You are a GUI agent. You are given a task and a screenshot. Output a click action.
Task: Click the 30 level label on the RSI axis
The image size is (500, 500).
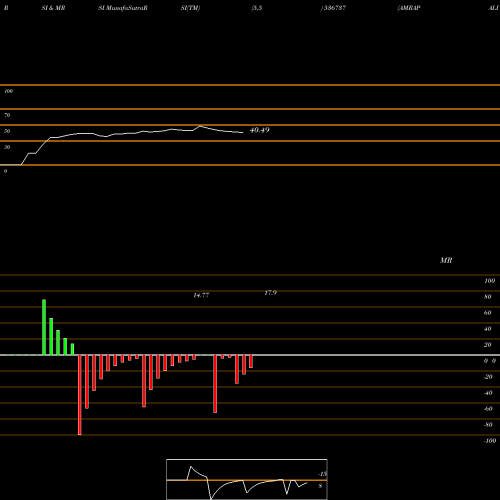coord(7,147)
